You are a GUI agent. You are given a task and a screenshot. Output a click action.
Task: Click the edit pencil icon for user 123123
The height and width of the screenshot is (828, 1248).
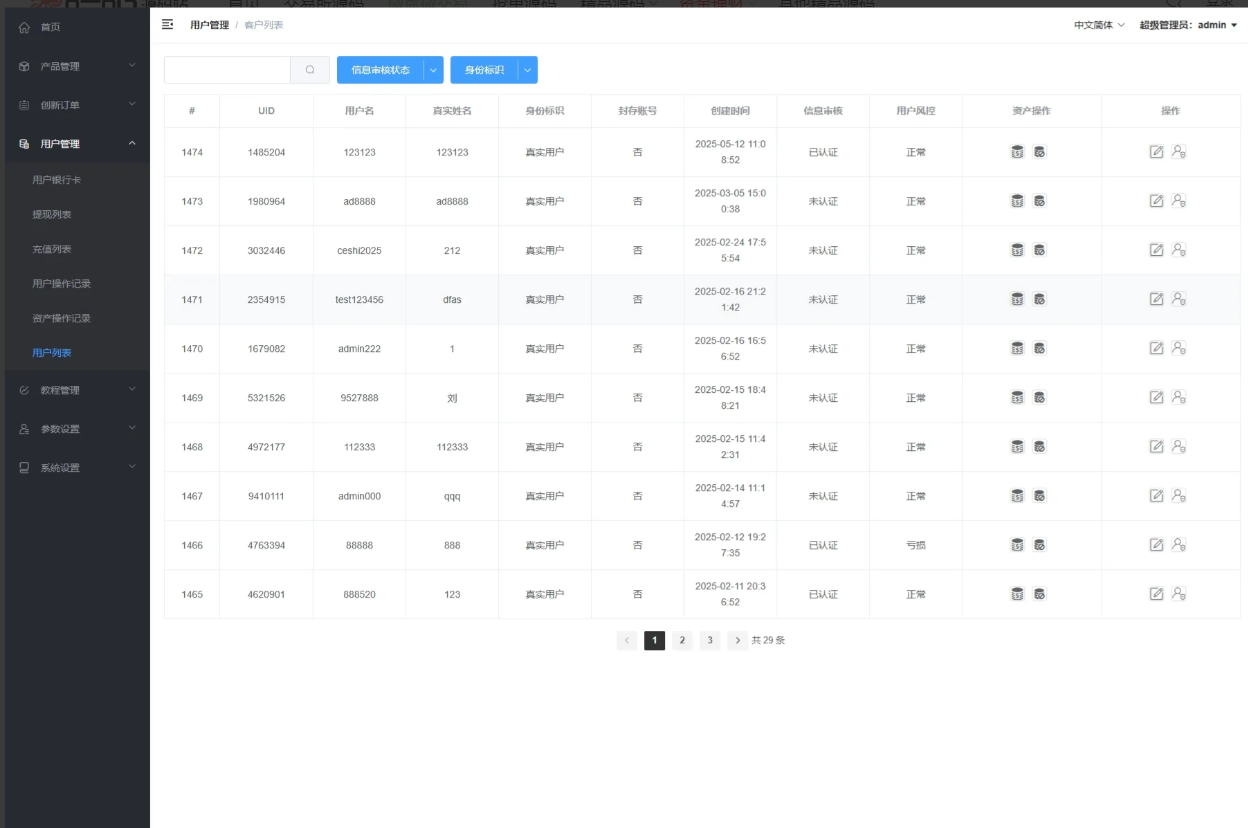click(x=1156, y=152)
